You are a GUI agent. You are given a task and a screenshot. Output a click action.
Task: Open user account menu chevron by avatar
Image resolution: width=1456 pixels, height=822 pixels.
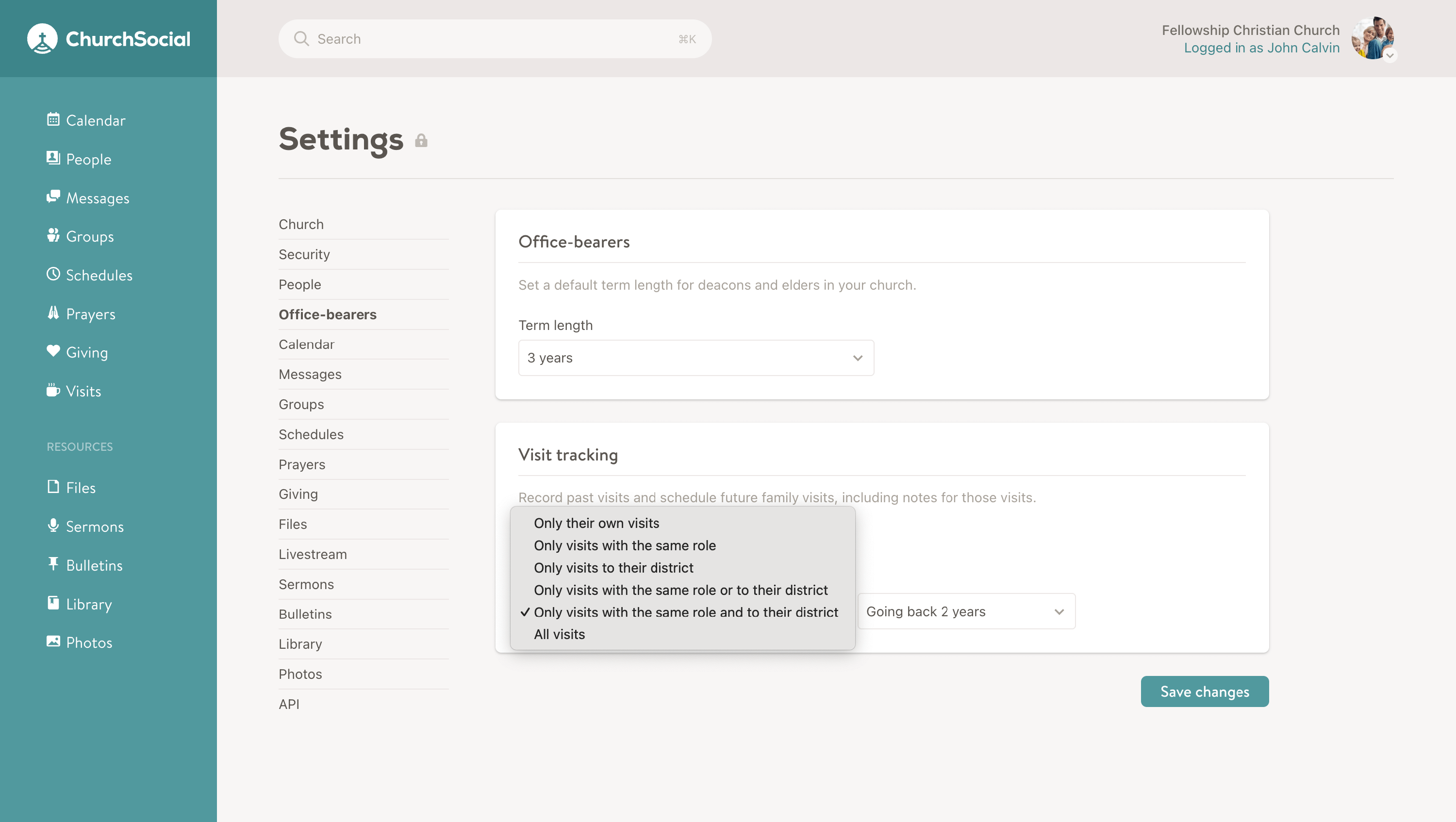pos(1390,55)
